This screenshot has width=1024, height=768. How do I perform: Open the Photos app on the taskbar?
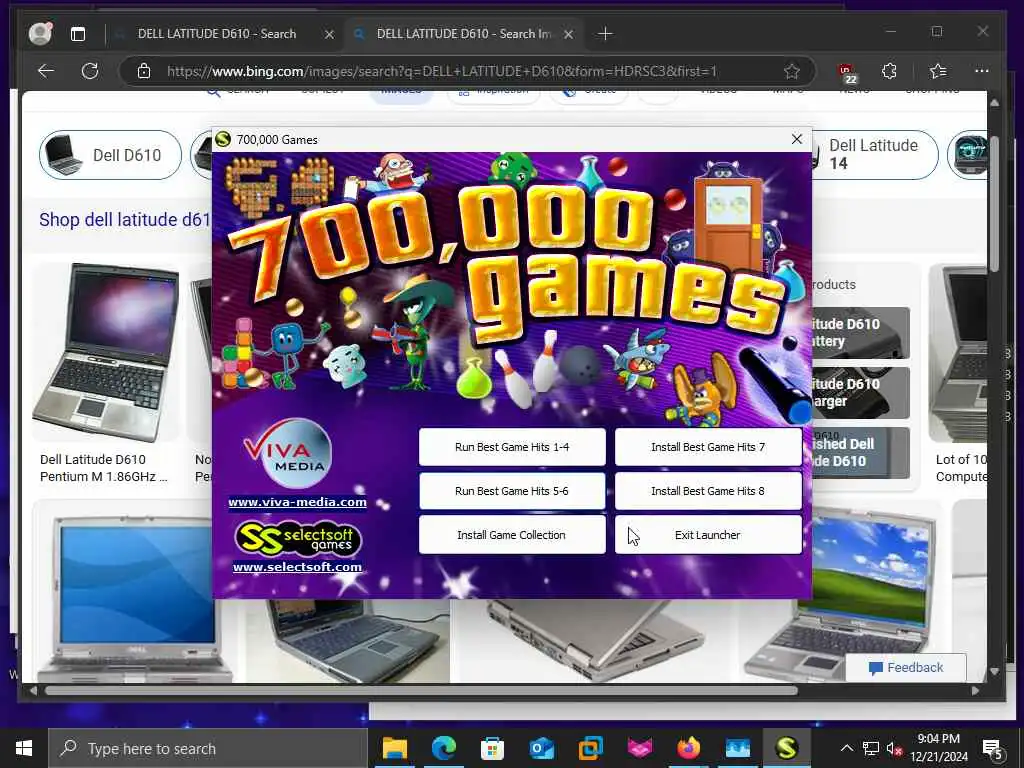737,748
